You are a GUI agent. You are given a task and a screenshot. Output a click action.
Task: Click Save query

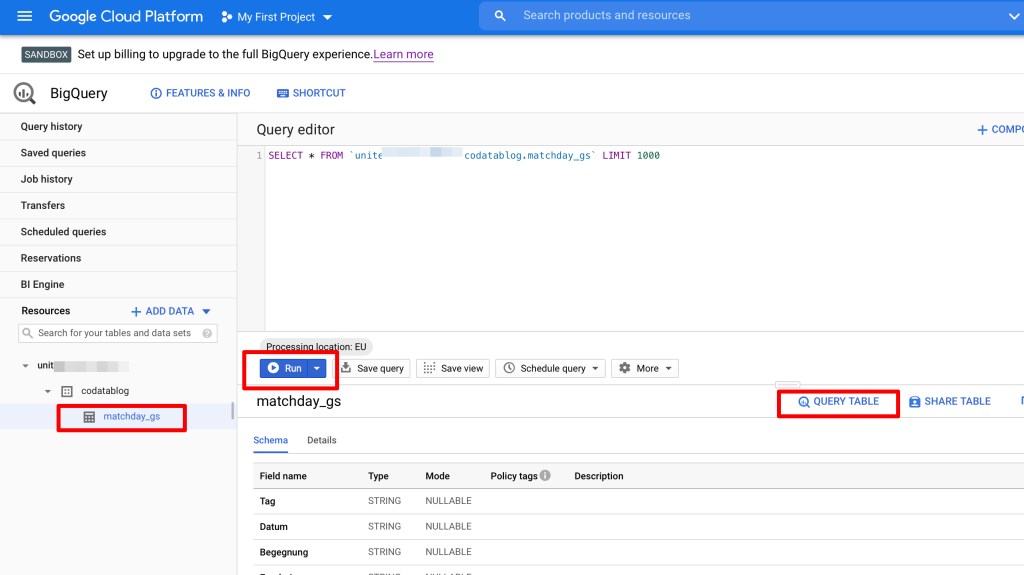coord(373,369)
